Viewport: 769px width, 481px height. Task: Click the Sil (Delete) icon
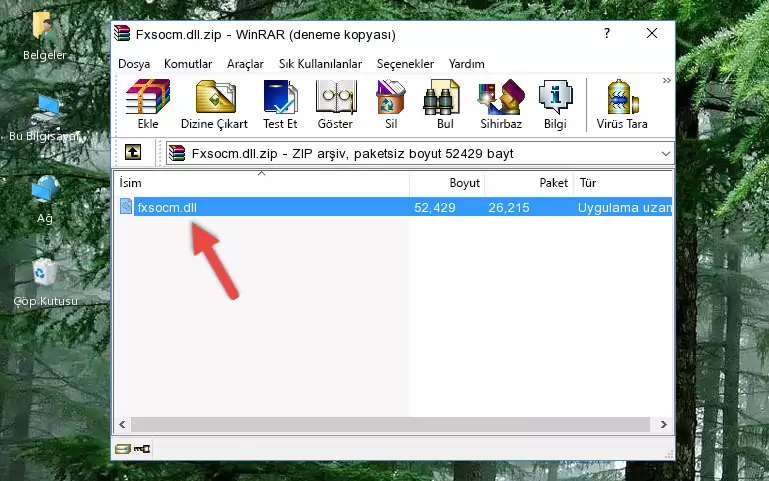[391, 104]
